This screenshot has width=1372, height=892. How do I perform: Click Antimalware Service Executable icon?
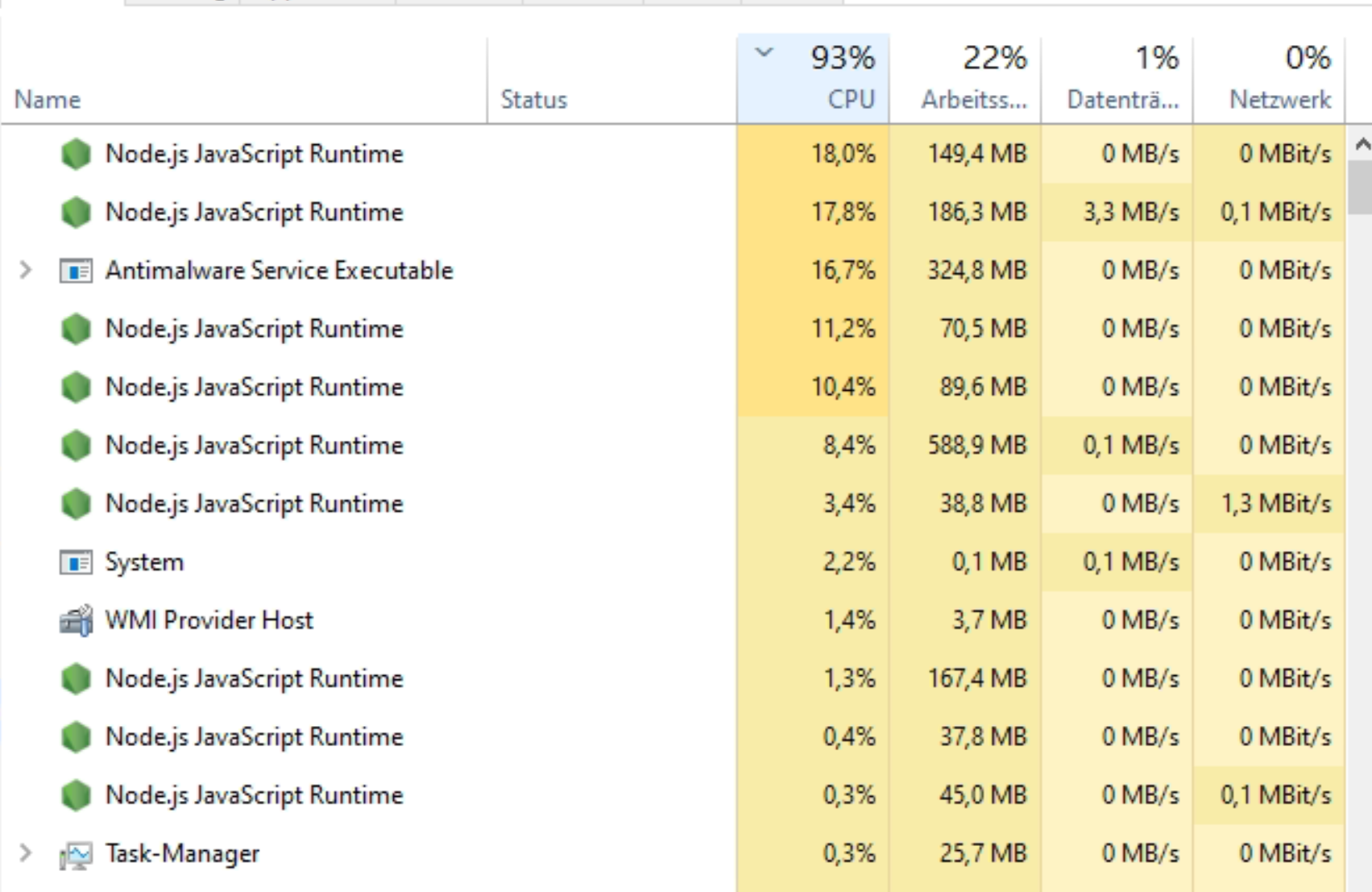coord(76,271)
